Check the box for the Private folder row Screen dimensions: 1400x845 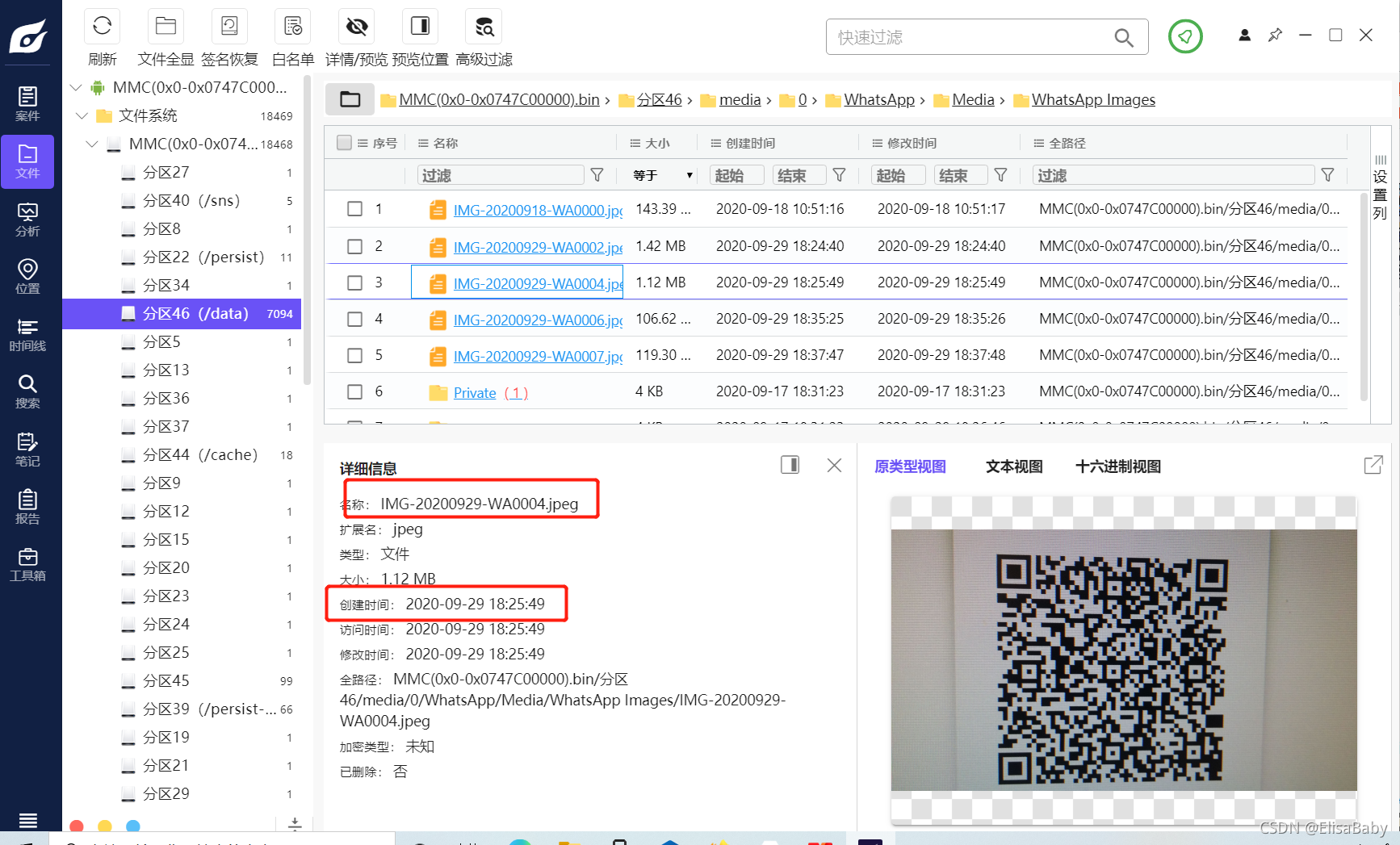tap(354, 391)
